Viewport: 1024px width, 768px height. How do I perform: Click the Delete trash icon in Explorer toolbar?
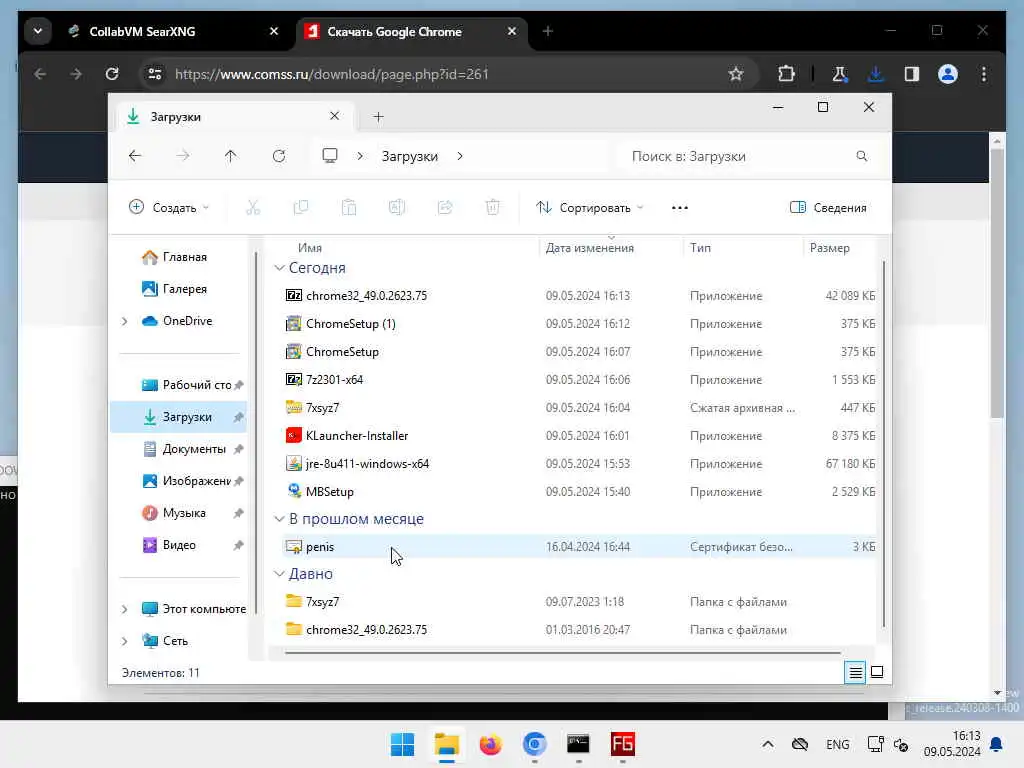[x=492, y=208]
